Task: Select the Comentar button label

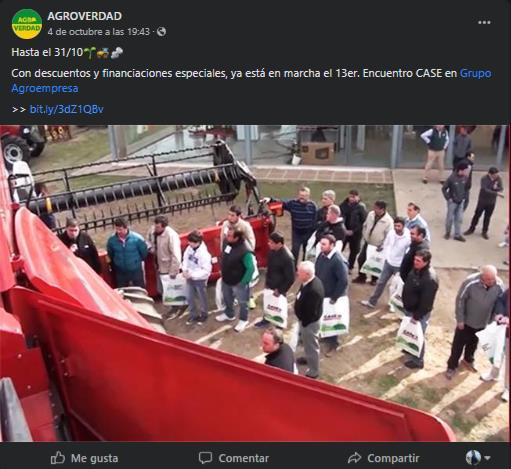Action: point(244,458)
